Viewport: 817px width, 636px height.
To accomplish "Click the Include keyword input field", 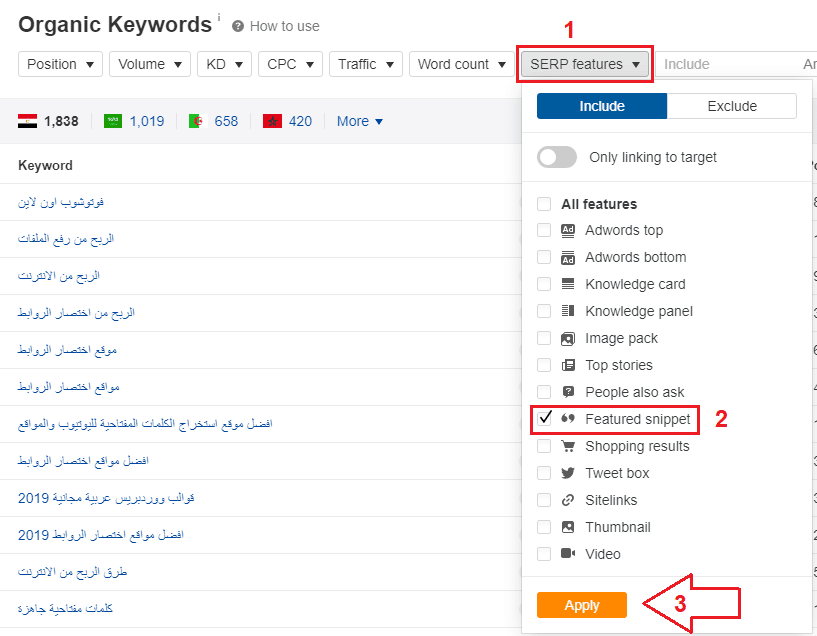I will click(724, 64).
